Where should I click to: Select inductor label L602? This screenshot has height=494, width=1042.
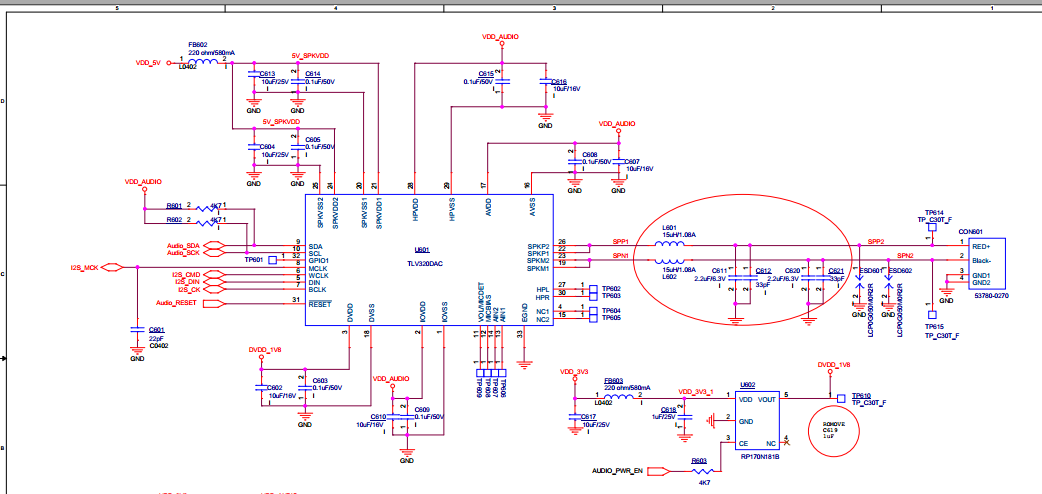tap(669, 276)
